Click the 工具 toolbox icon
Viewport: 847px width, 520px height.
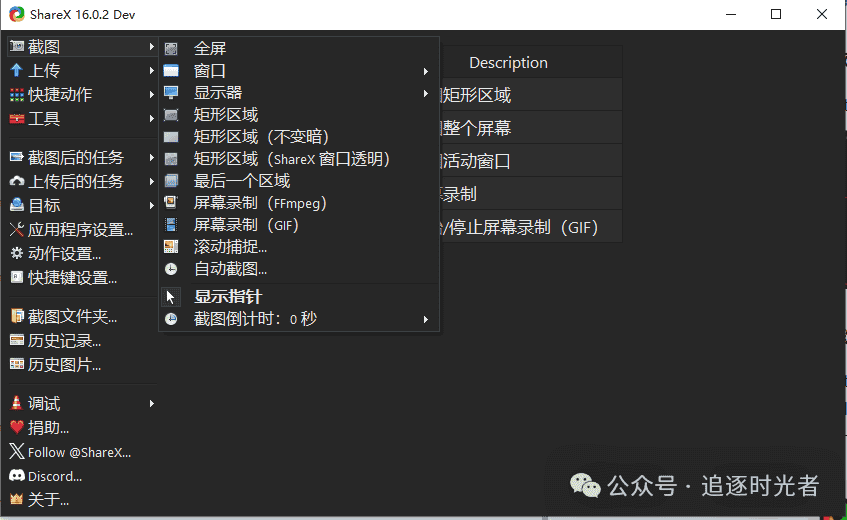(17, 118)
